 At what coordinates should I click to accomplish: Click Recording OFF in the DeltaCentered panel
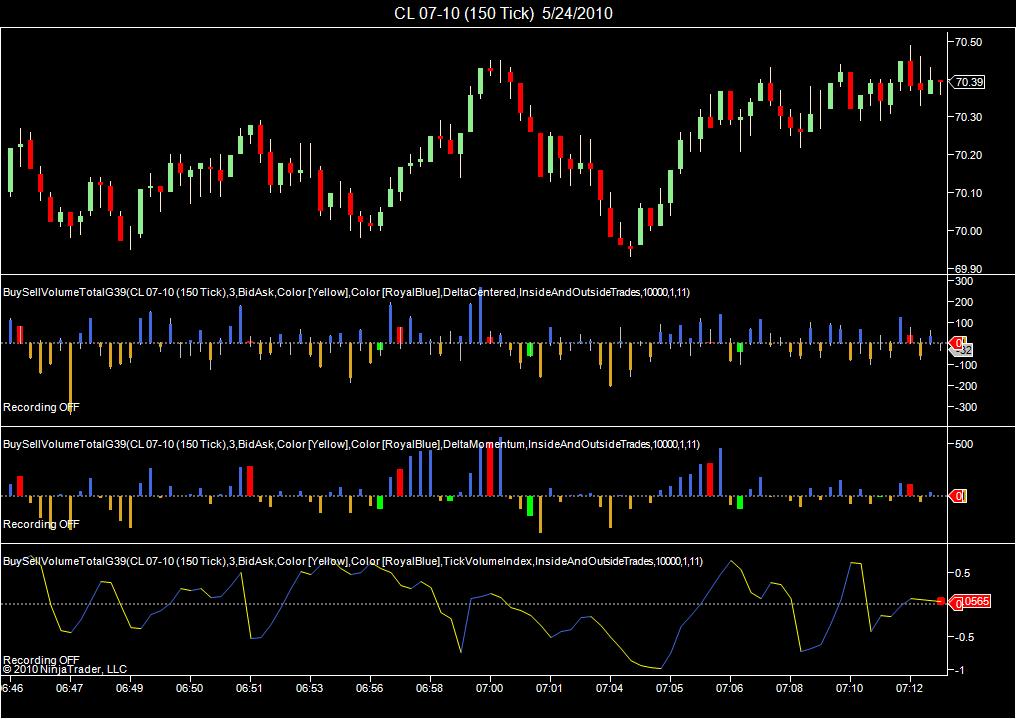click(41, 407)
